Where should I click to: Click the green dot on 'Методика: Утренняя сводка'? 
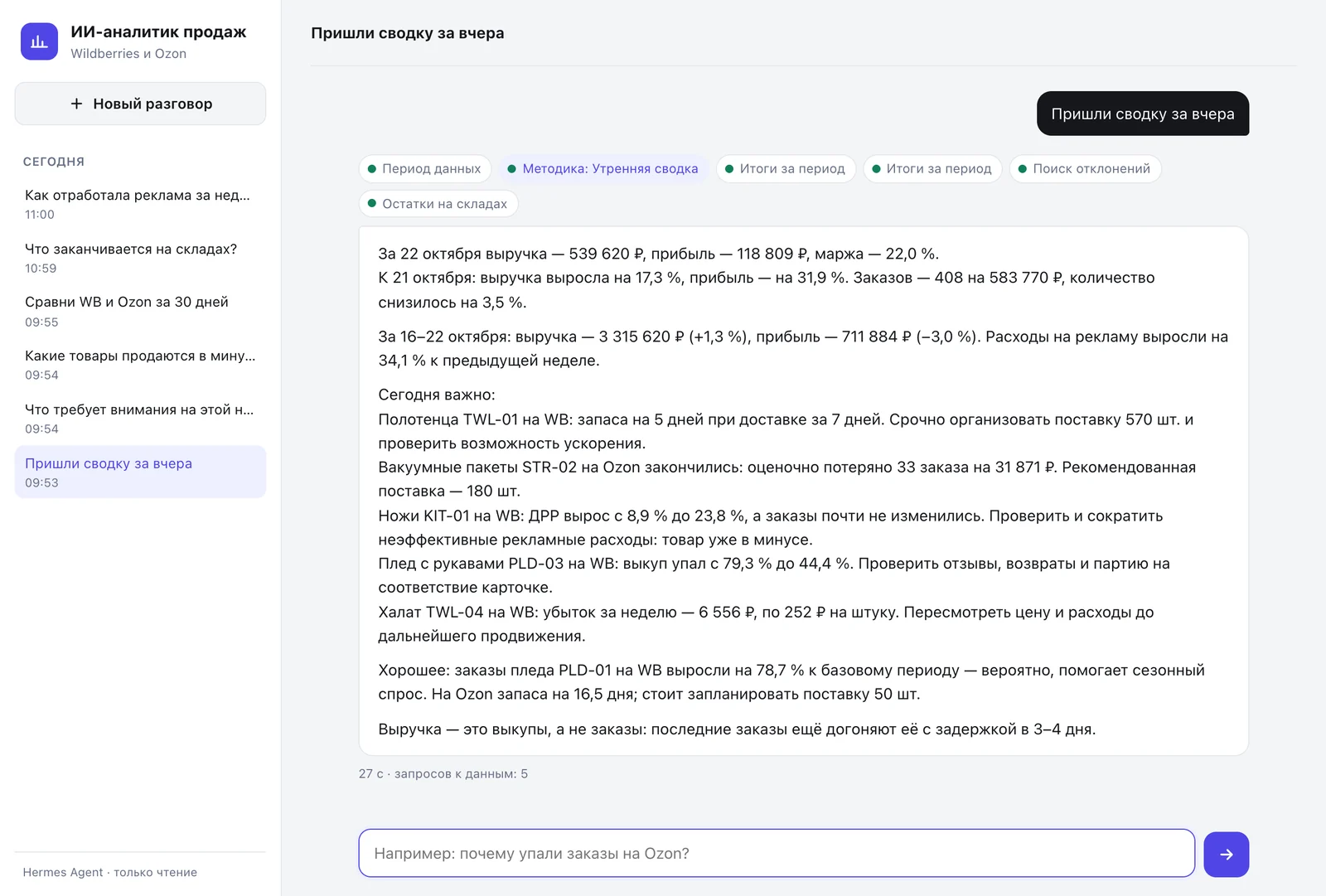pyautogui.click(x=512, y=169)
